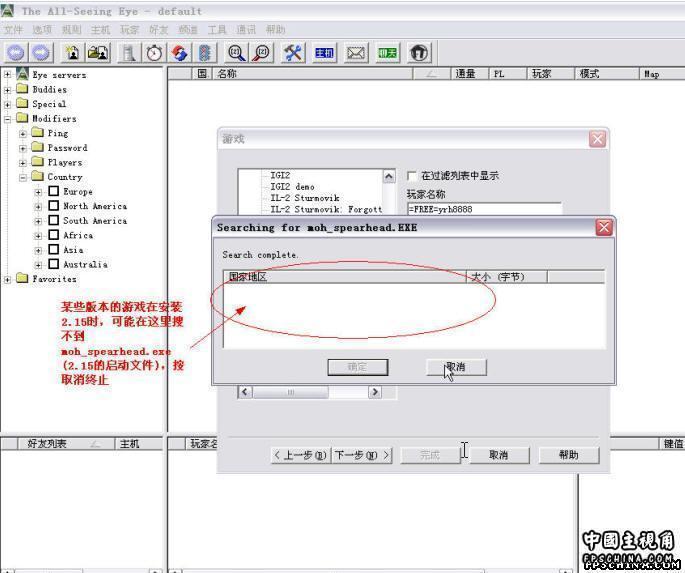
Task: Click the 大小 (字节) column header
Action: click(507, 276)
